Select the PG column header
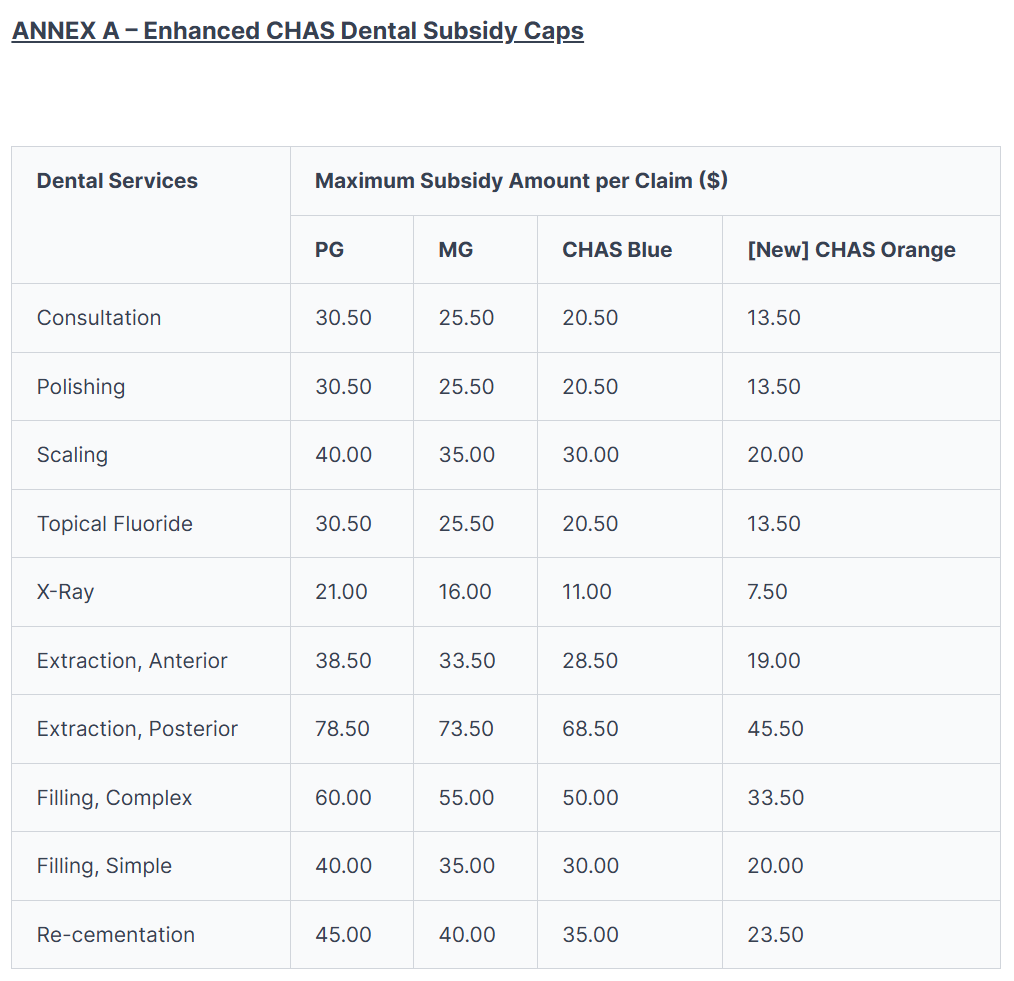This screenshot has width=1014, height=981. (x=329, y=250)
